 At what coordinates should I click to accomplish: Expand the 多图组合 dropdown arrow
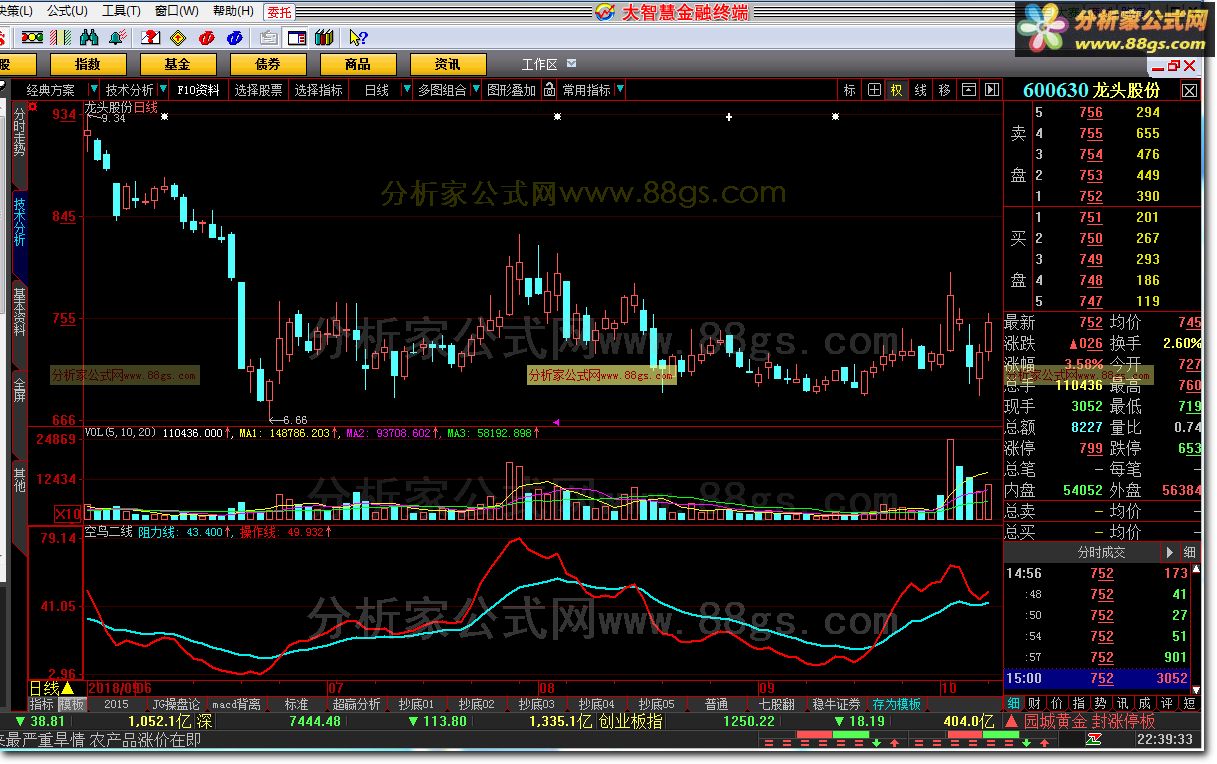click(476, 90)
